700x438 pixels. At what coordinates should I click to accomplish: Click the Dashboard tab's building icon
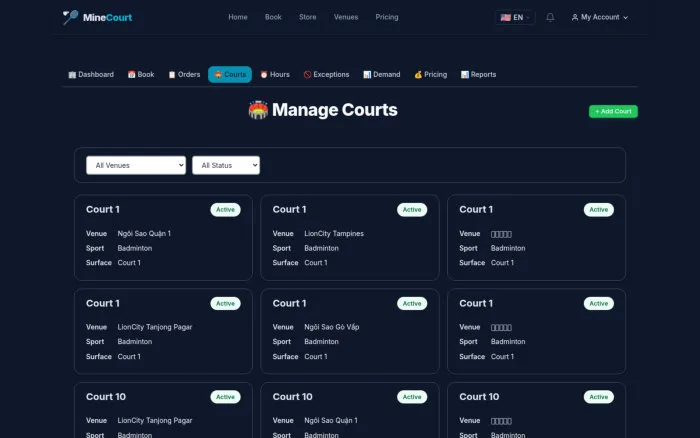[x=72, y=75]
